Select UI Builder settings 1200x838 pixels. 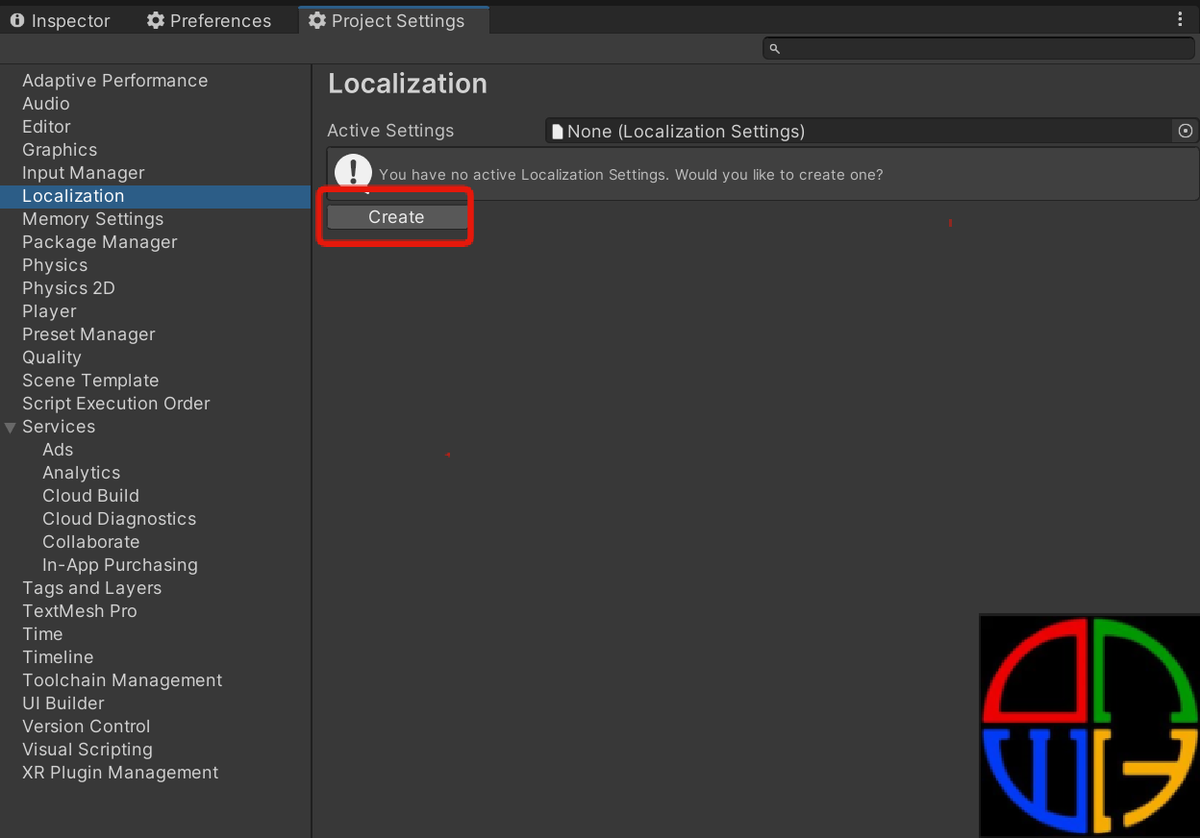coord(64,703)
